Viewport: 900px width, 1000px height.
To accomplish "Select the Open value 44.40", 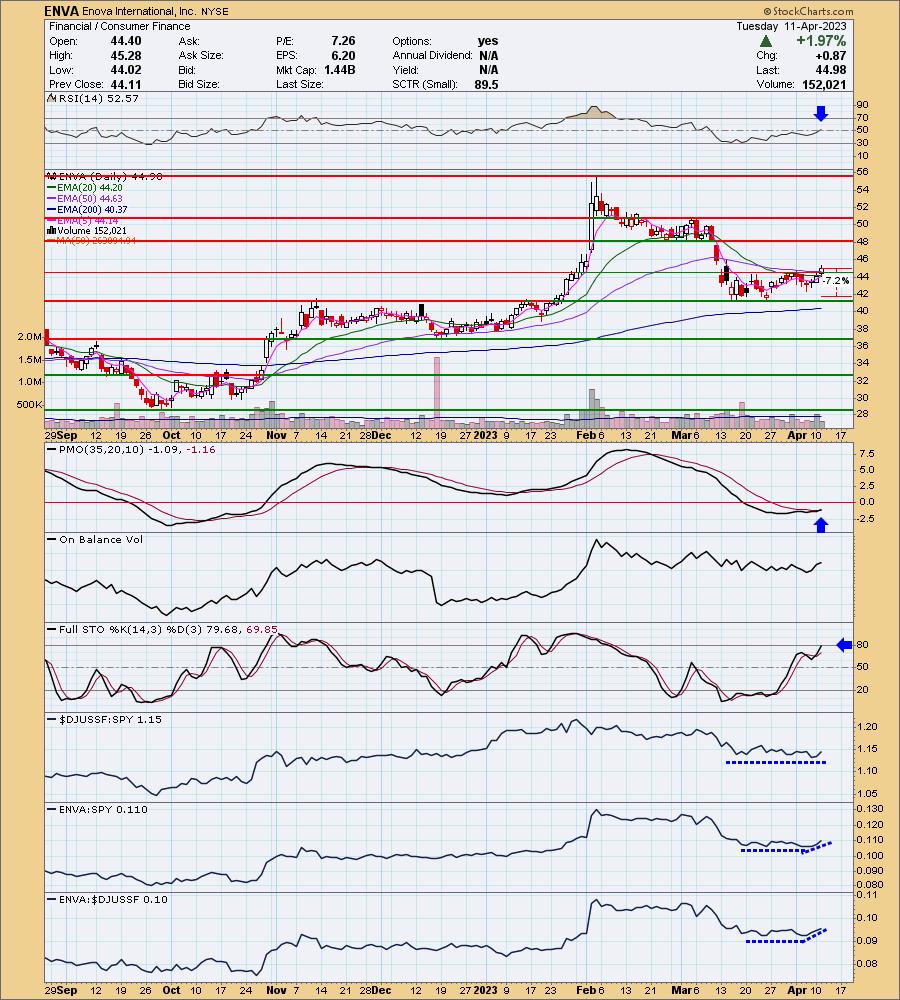I will 125,41.
